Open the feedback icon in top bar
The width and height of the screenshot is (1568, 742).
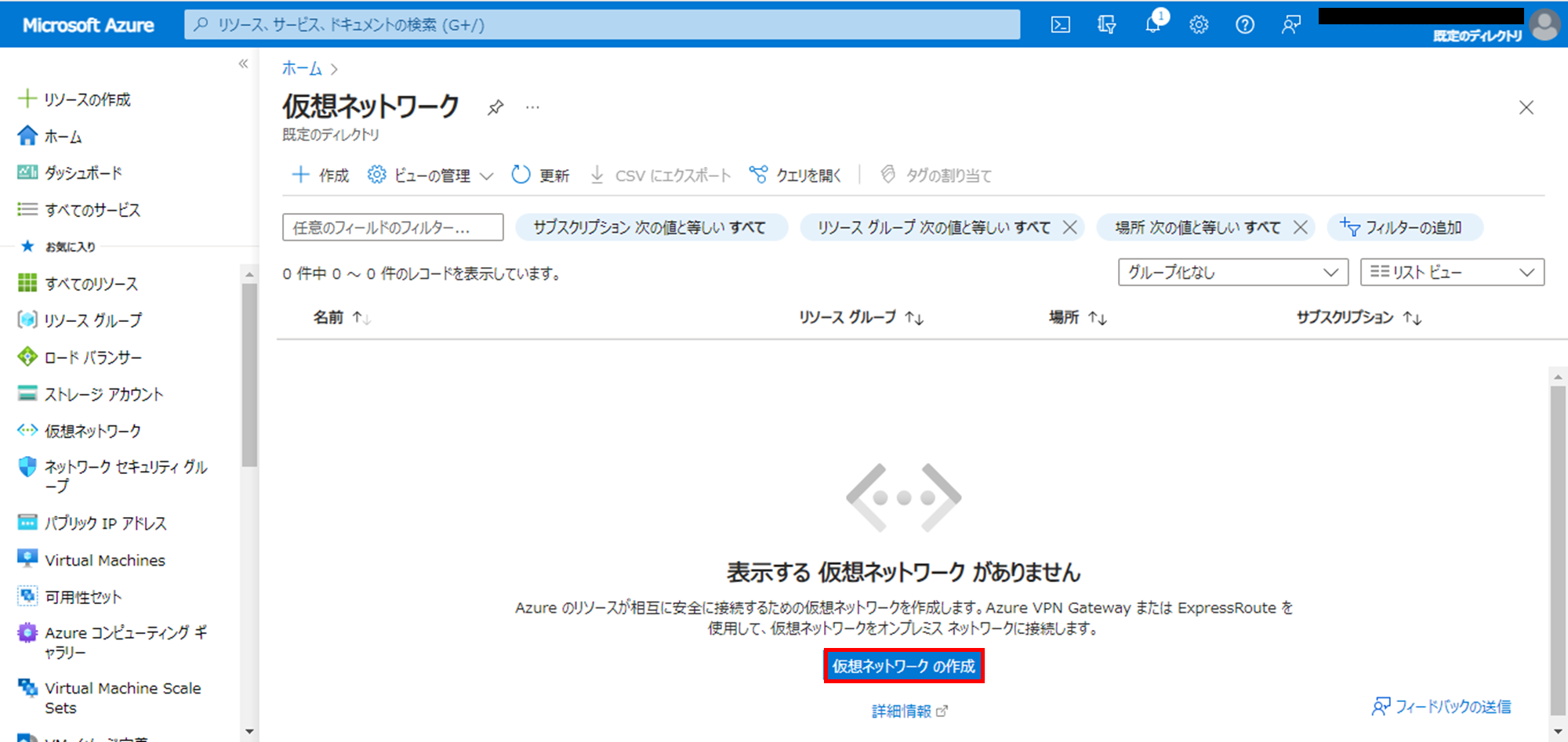(1290, 25)
